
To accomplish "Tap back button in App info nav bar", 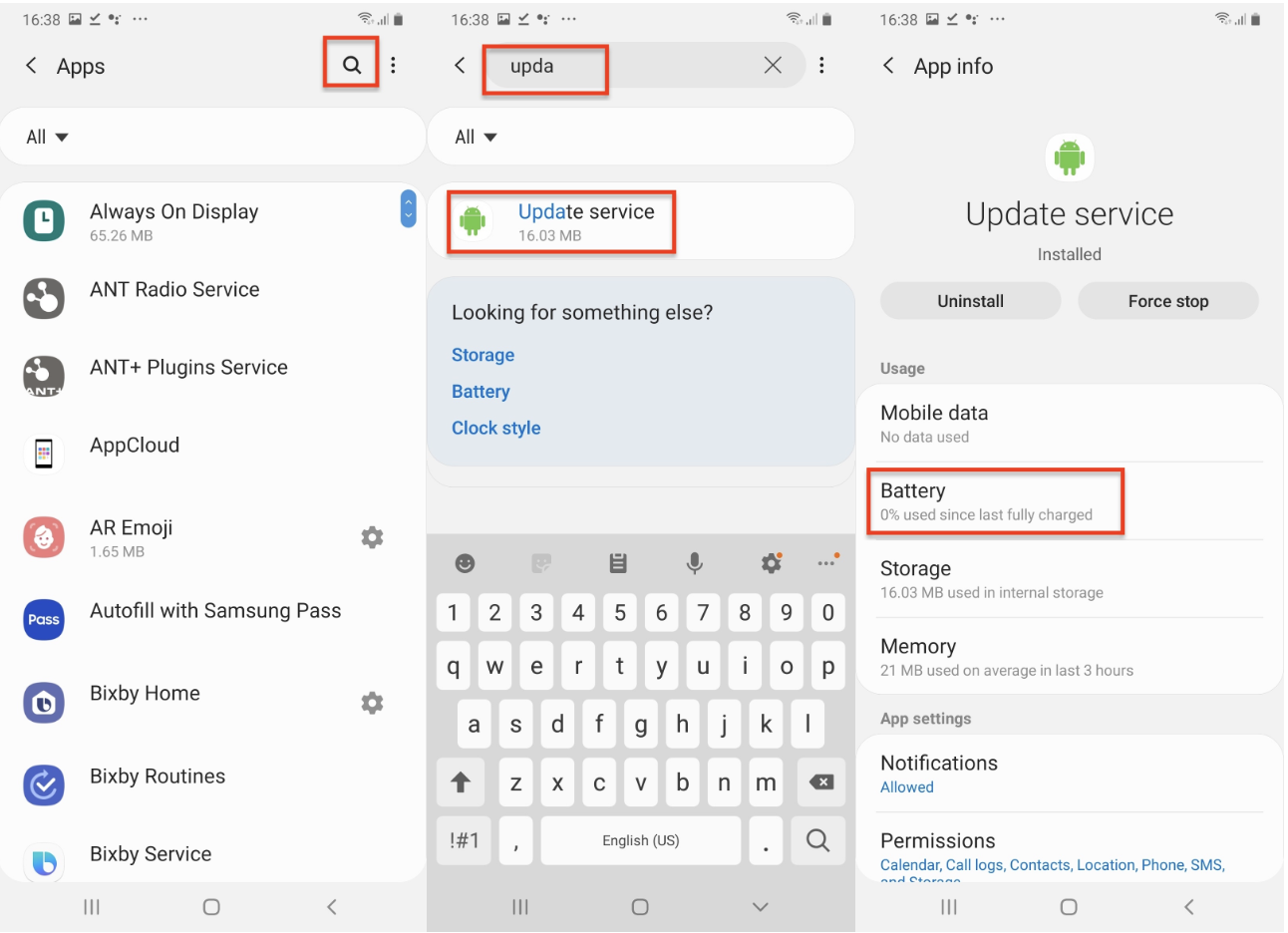I will (1188, 906).
